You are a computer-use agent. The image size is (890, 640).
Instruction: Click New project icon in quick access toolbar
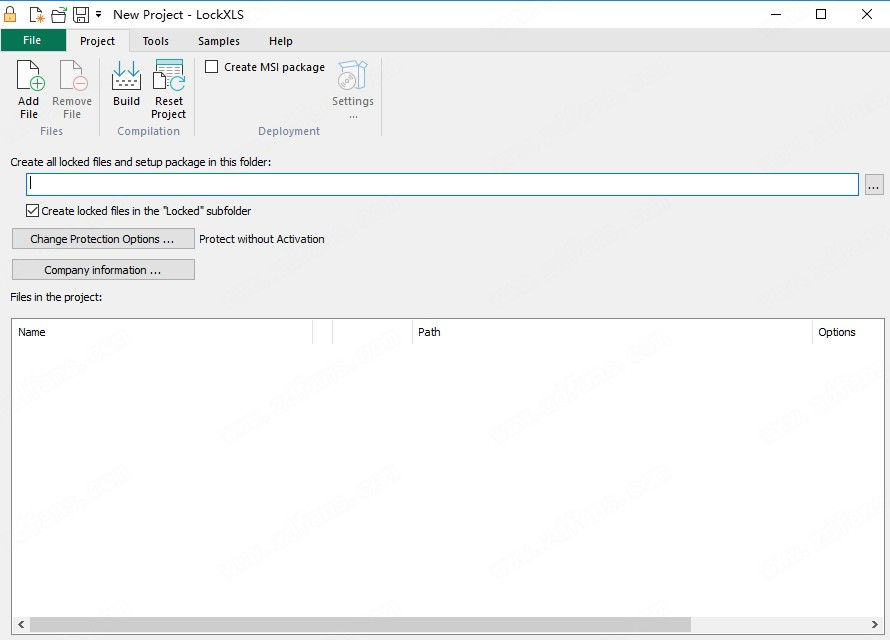[36, 15]
